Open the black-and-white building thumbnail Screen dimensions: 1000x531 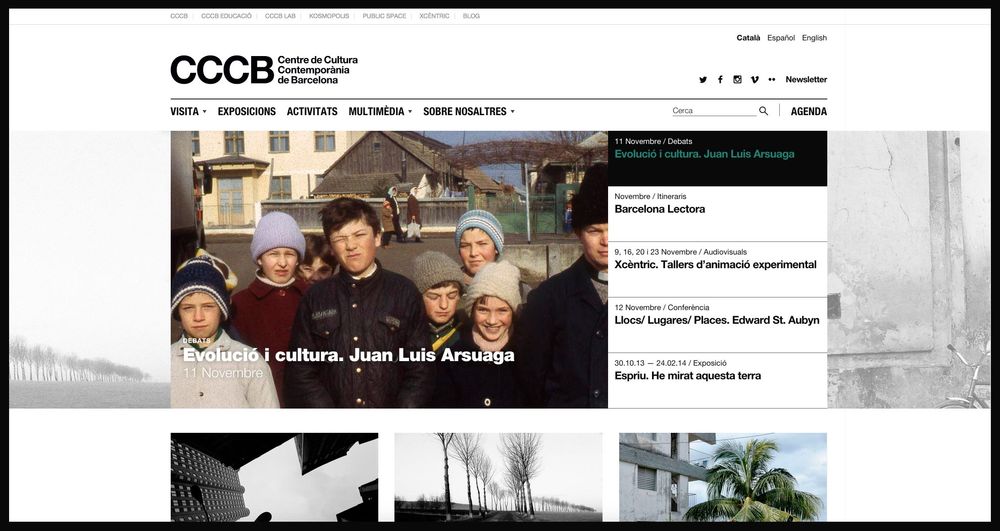274,477
